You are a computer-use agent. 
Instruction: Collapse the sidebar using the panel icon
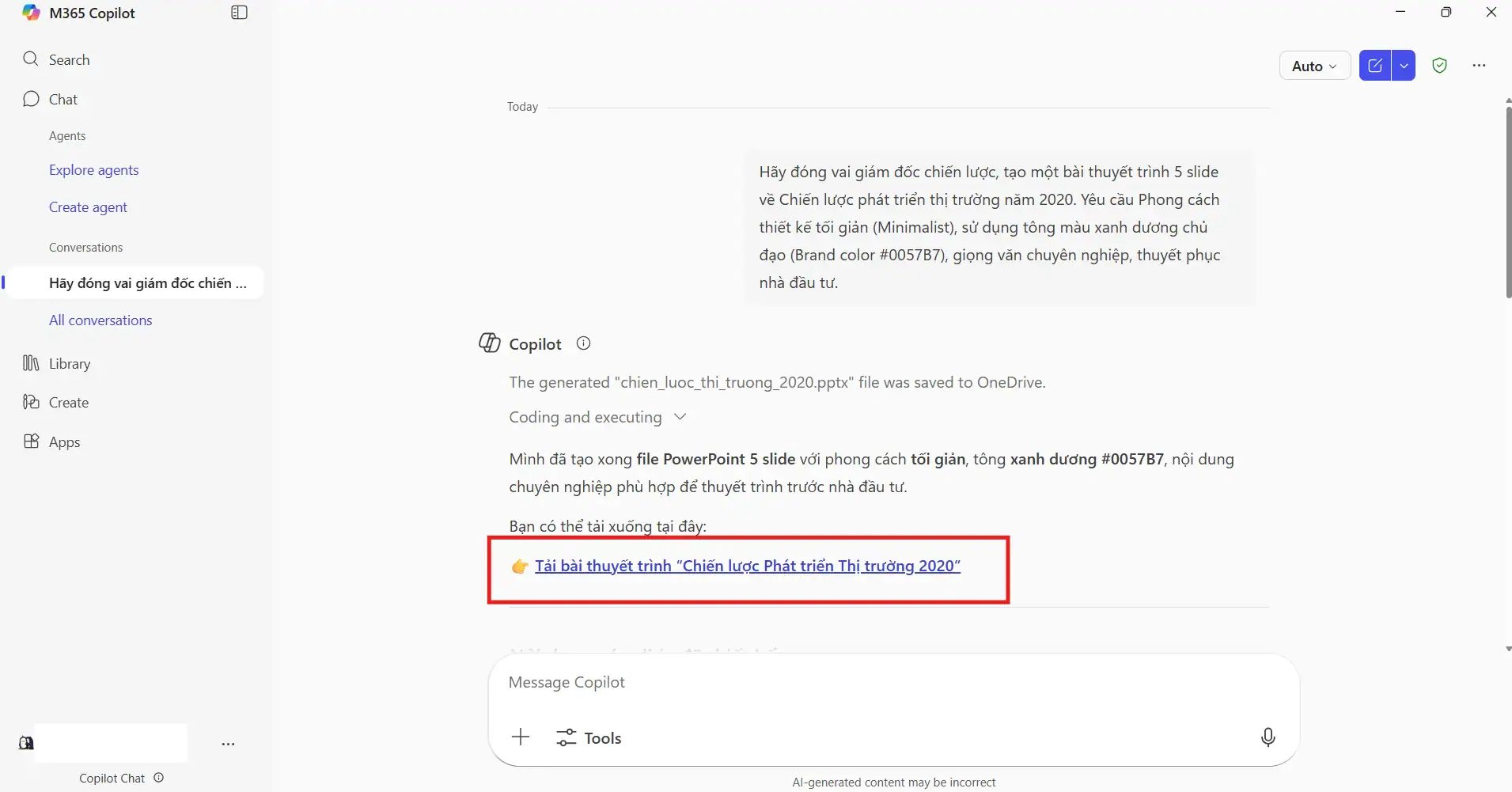pyautogui.click(x=238, y=13)
